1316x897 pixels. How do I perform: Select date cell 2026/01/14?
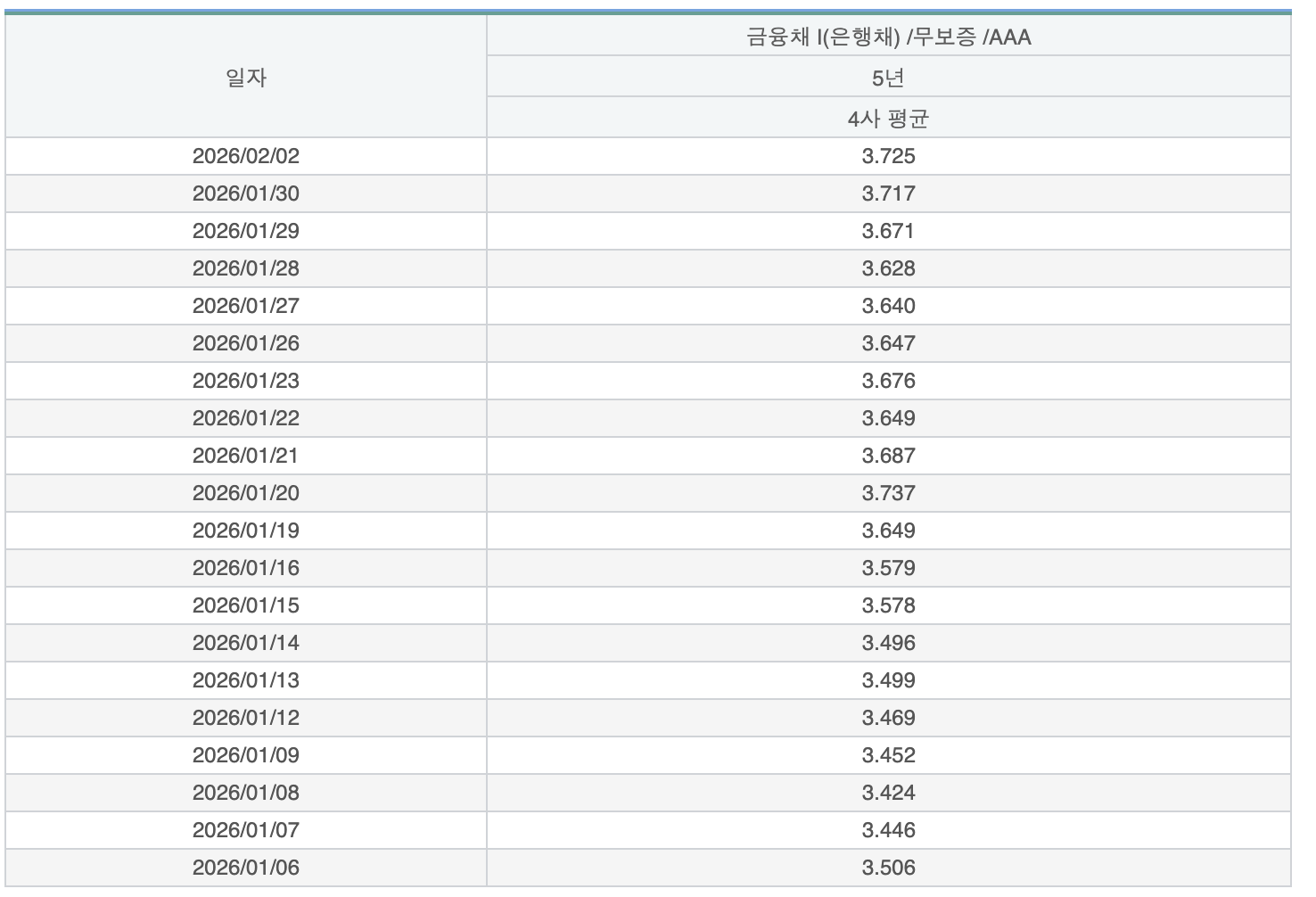pos(246,643)
